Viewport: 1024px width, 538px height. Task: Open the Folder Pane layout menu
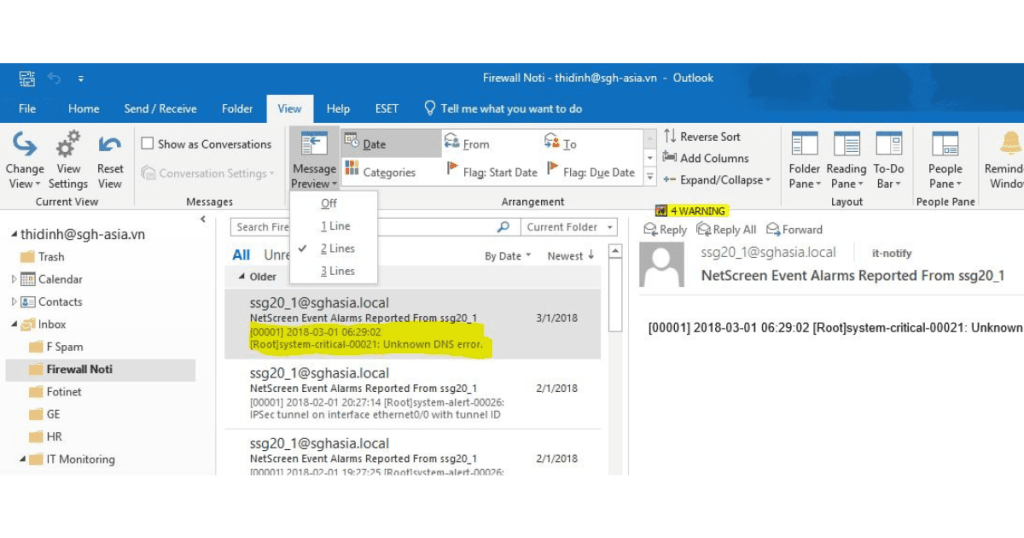tap(805, 161)
